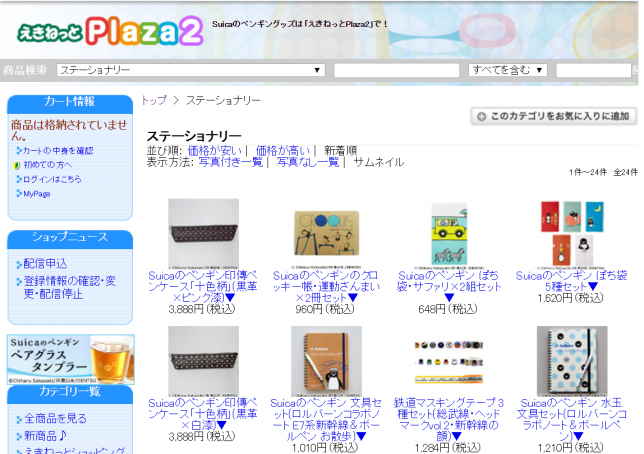Click plus icon on favorites button
Viewport: 644px width, 454px height.
(x=481, y=117)
